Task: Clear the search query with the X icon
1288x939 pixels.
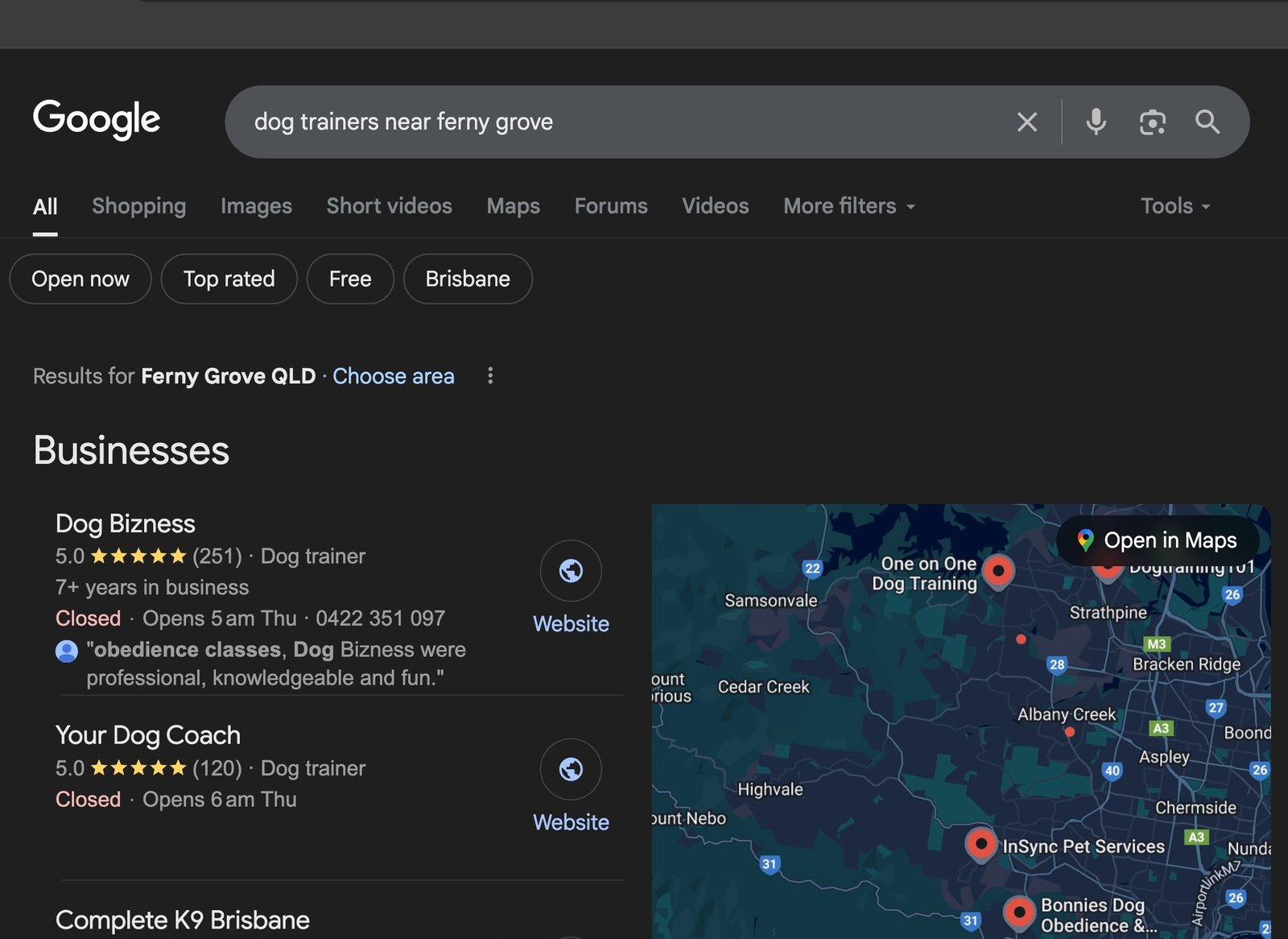Action: (1026, 122)
